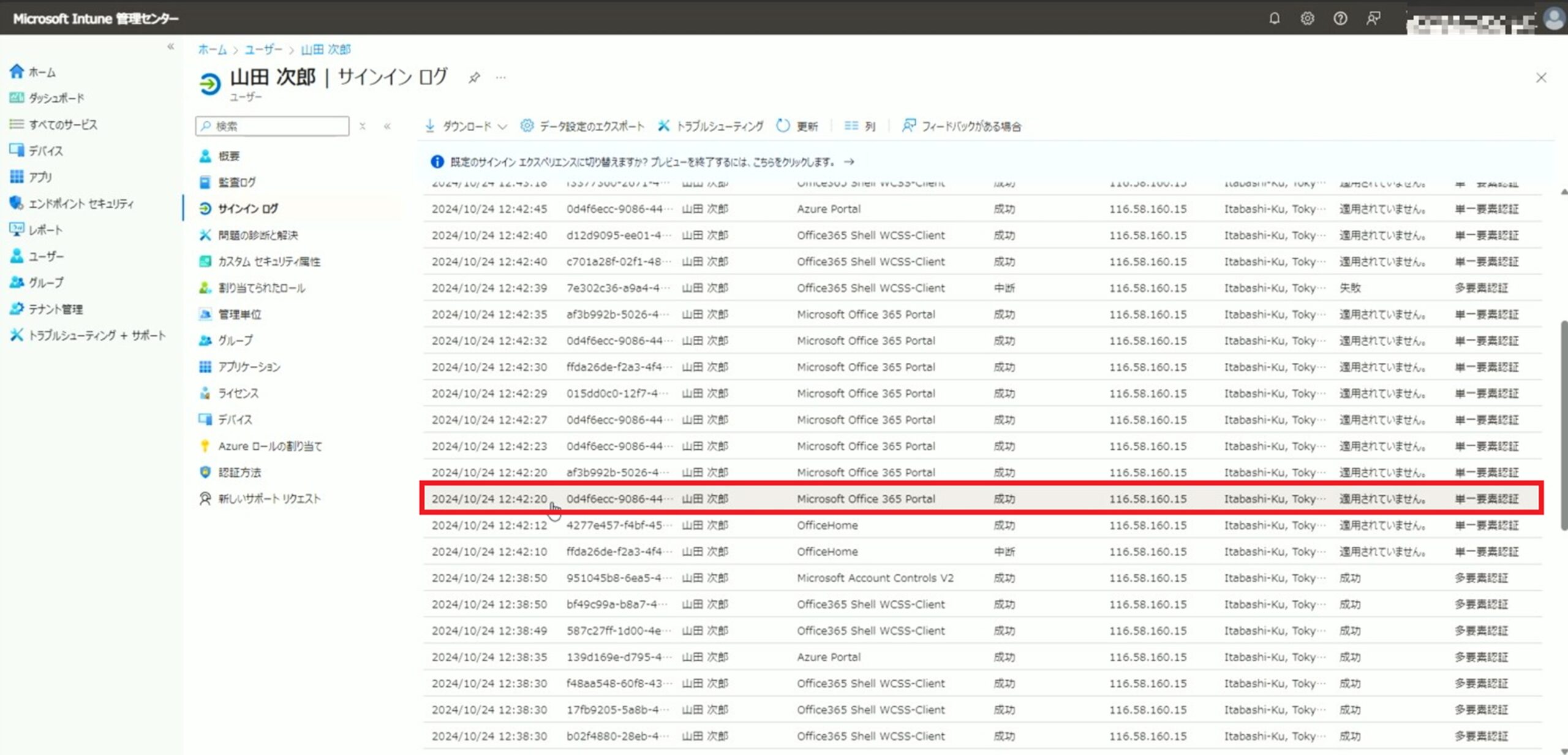This screenshot has height=755, width=1568.
Task: Click フィードバックがある場合 button
Action: point(962,126)
